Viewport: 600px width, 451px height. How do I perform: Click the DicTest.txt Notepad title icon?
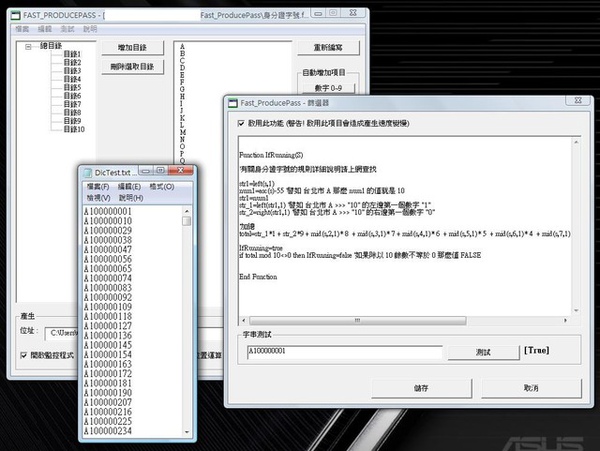[x=88, y=173]
